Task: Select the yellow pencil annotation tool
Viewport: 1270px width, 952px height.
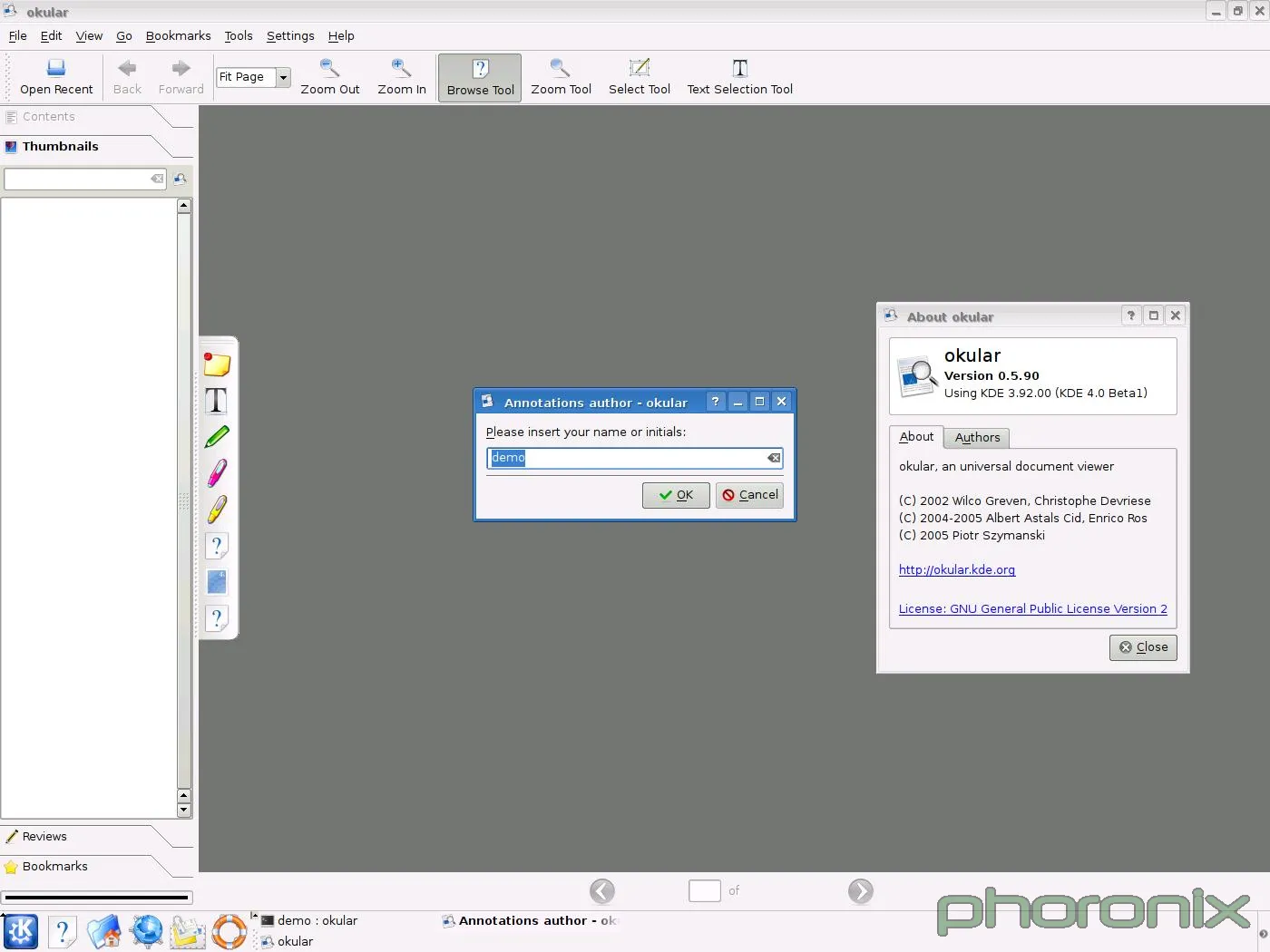Action: (x=217, y=509)
